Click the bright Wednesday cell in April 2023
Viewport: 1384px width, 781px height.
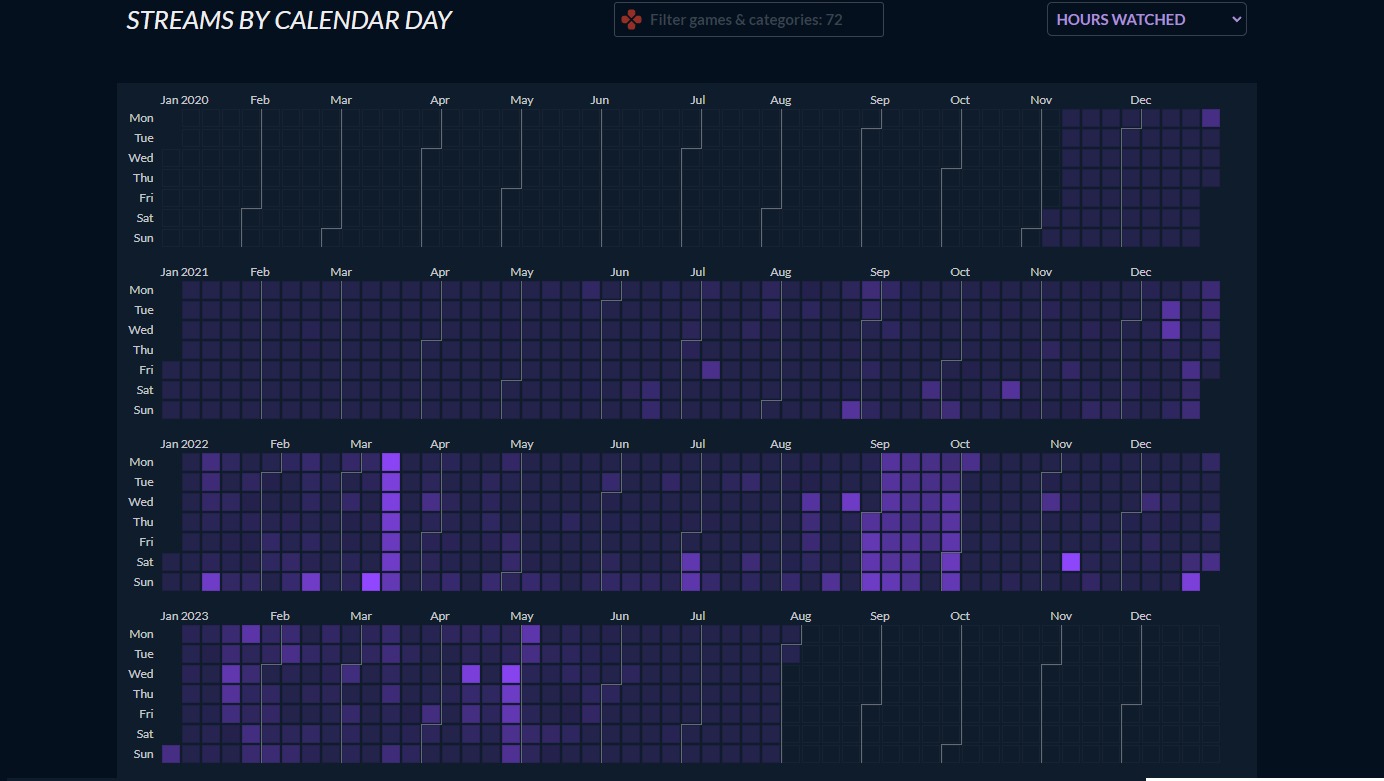(471, 674)
